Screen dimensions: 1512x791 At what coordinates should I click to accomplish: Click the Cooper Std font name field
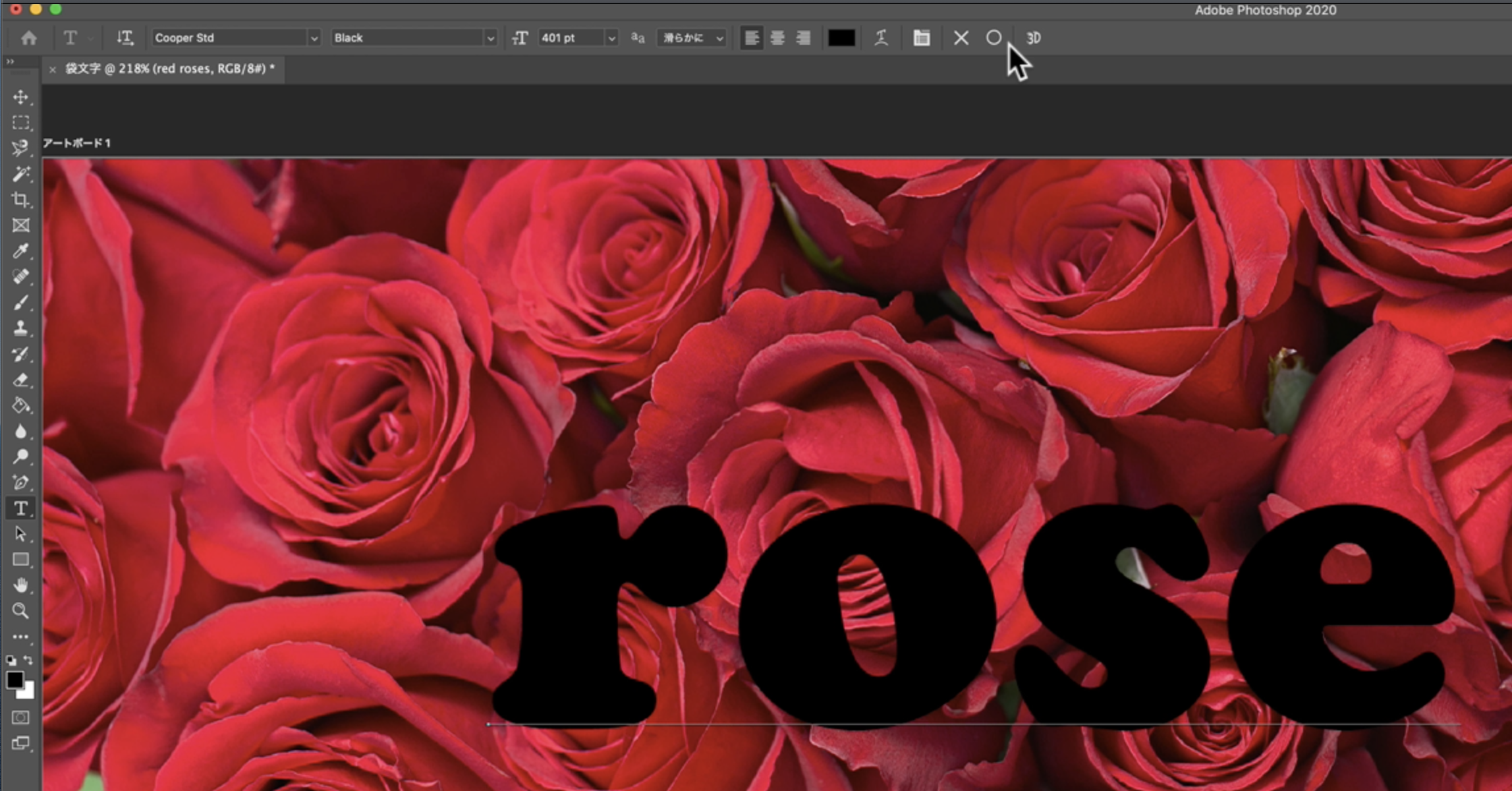coord(229,38)
